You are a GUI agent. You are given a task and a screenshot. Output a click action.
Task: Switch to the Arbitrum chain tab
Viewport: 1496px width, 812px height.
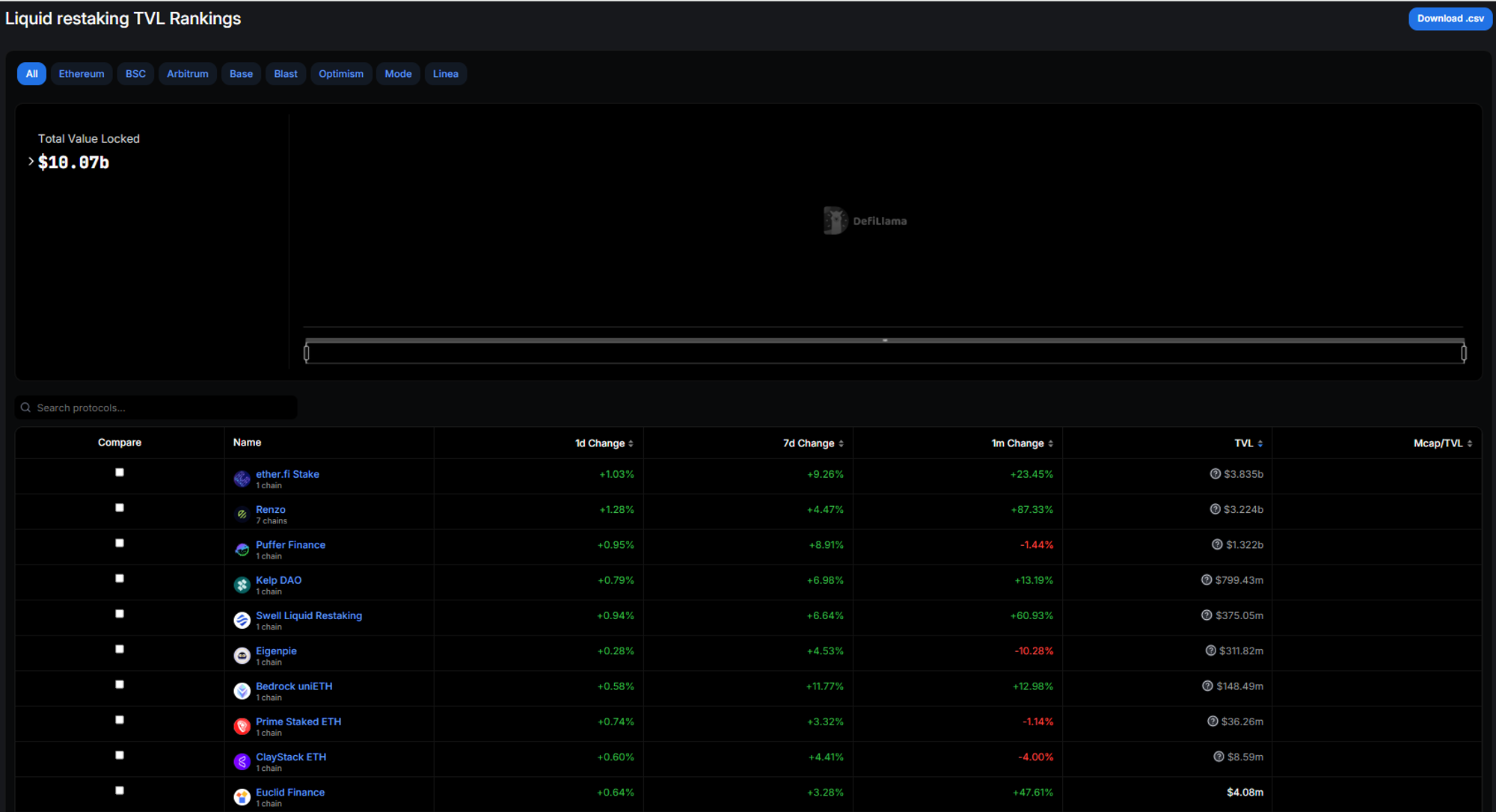[x=187, y=74]
